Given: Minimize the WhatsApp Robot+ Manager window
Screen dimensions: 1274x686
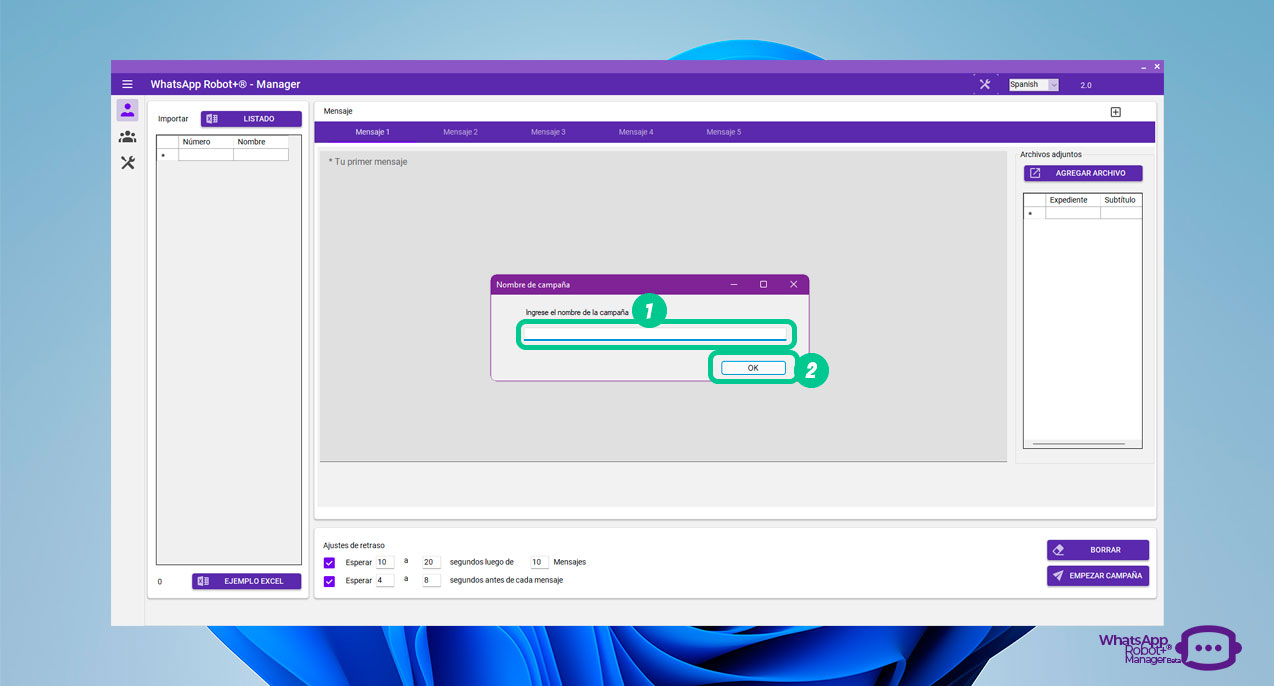Looking at the screenshot, I should [1144, 66].
